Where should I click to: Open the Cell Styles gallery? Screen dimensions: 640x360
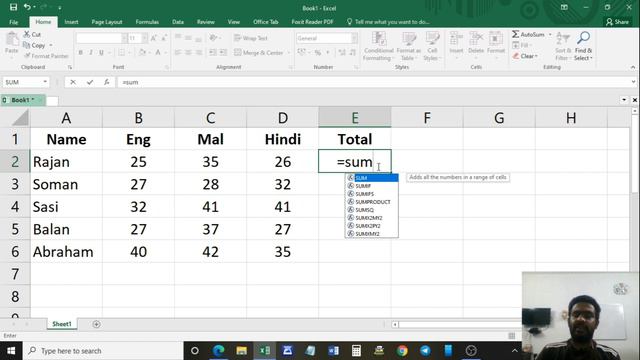(x=432, y=46)
